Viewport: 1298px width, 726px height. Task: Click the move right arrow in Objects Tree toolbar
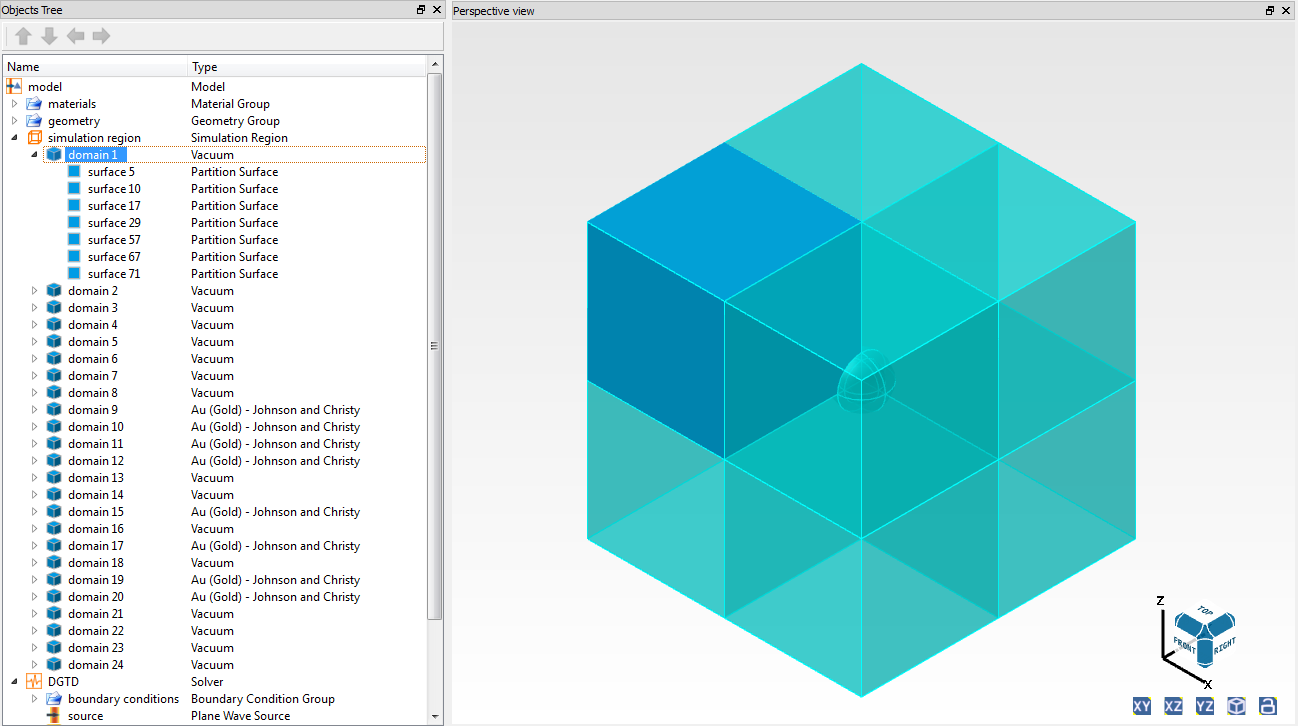101,36
